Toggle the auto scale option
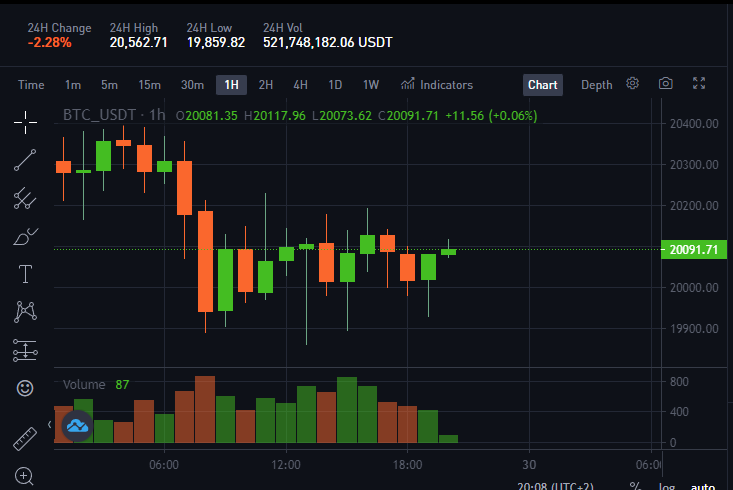This screenshot has height=490, width=733. click(x=703, y=486)
